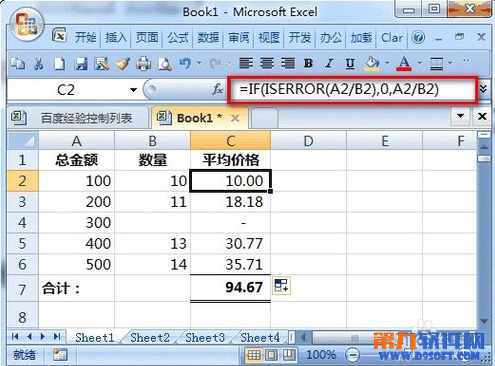Open the workbook tab list dropdown

tap(460, 116)
